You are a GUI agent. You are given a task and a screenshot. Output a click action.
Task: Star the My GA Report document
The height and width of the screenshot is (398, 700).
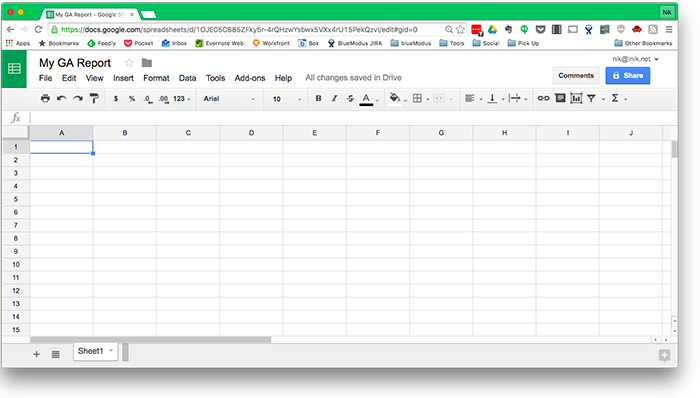pyautogui.click(x=129, y=63)
